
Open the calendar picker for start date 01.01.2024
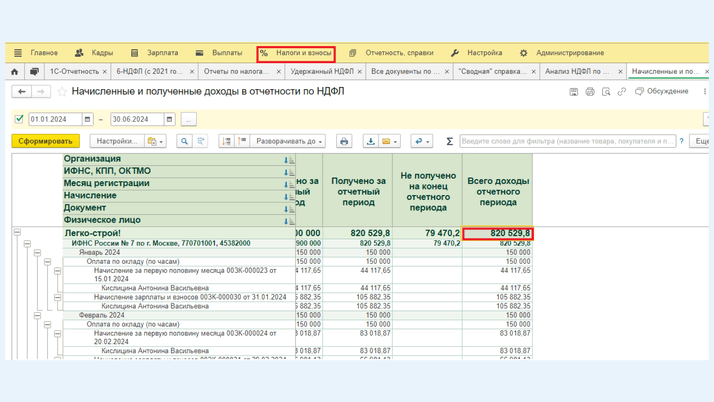pos(87,119)
